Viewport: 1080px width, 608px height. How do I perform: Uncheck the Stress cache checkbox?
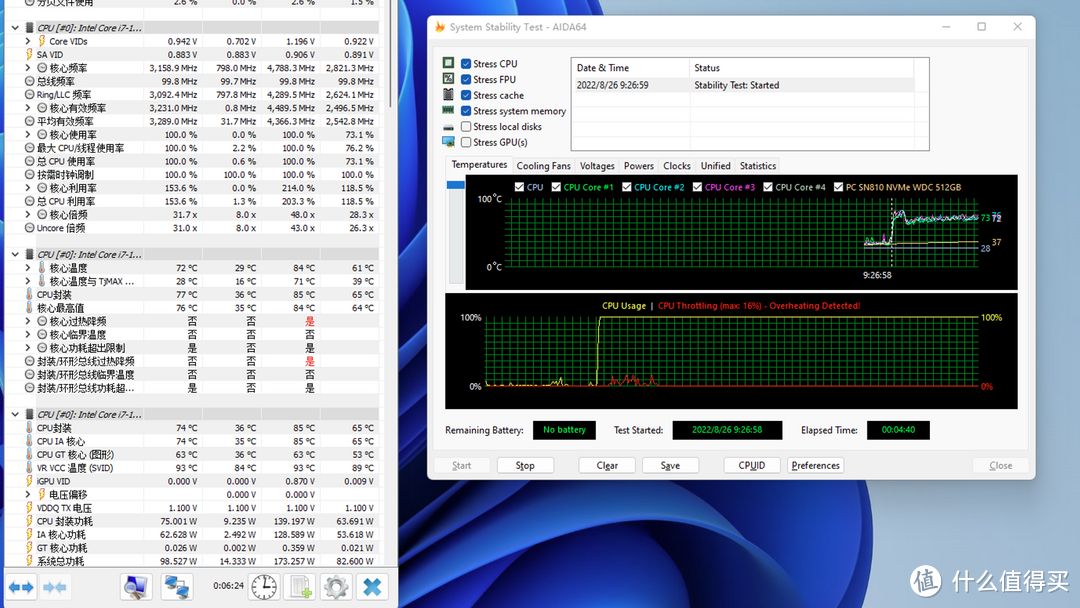(x=466, y=95)
